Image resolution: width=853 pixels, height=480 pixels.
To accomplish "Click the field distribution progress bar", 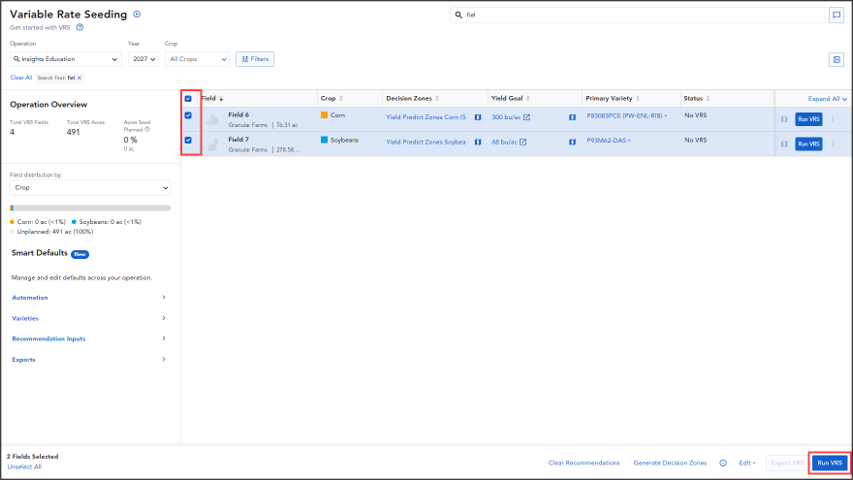I will coord(90,208).
